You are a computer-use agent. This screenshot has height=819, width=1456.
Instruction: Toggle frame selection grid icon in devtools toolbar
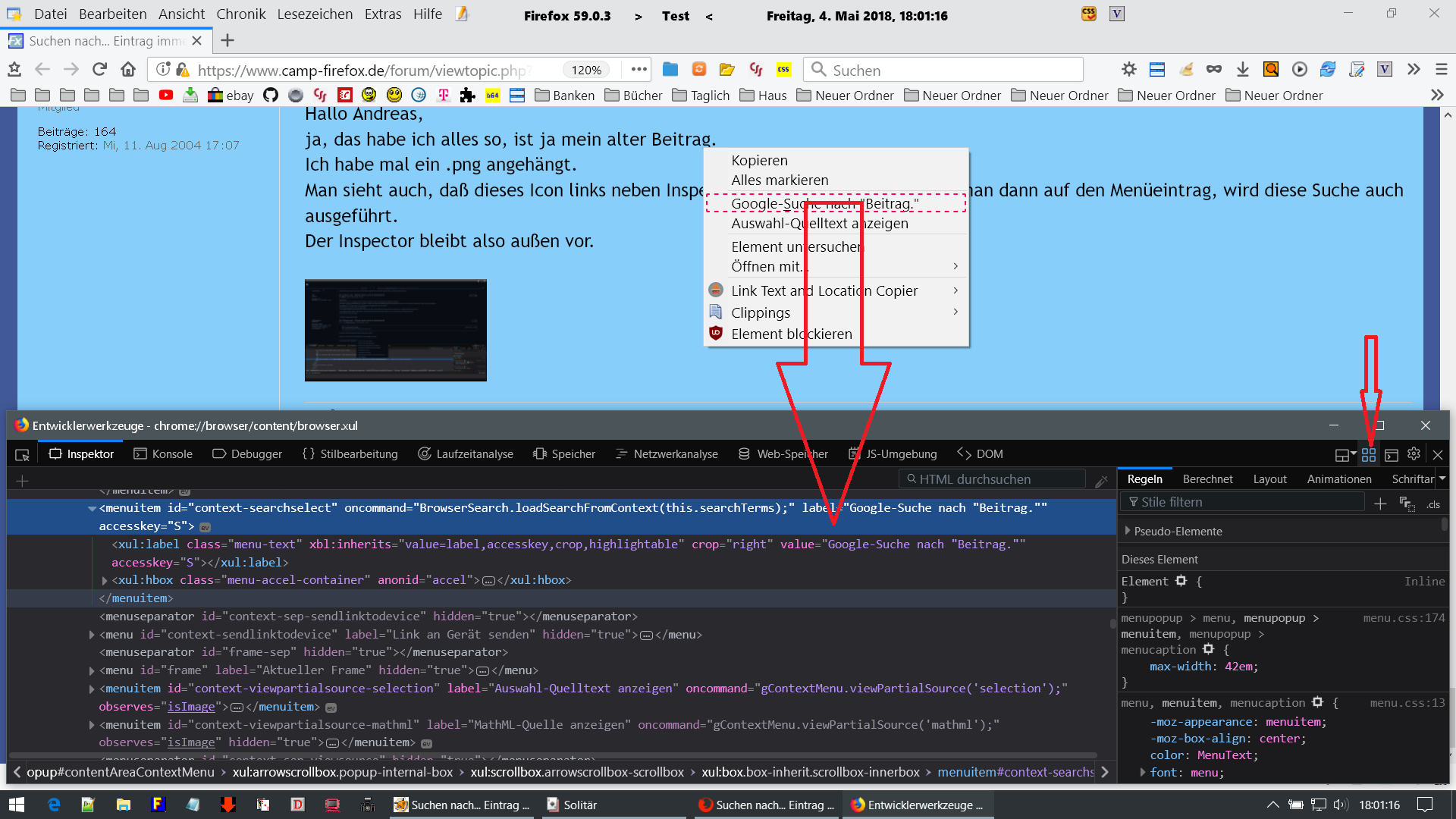[x=1369, y=454]
